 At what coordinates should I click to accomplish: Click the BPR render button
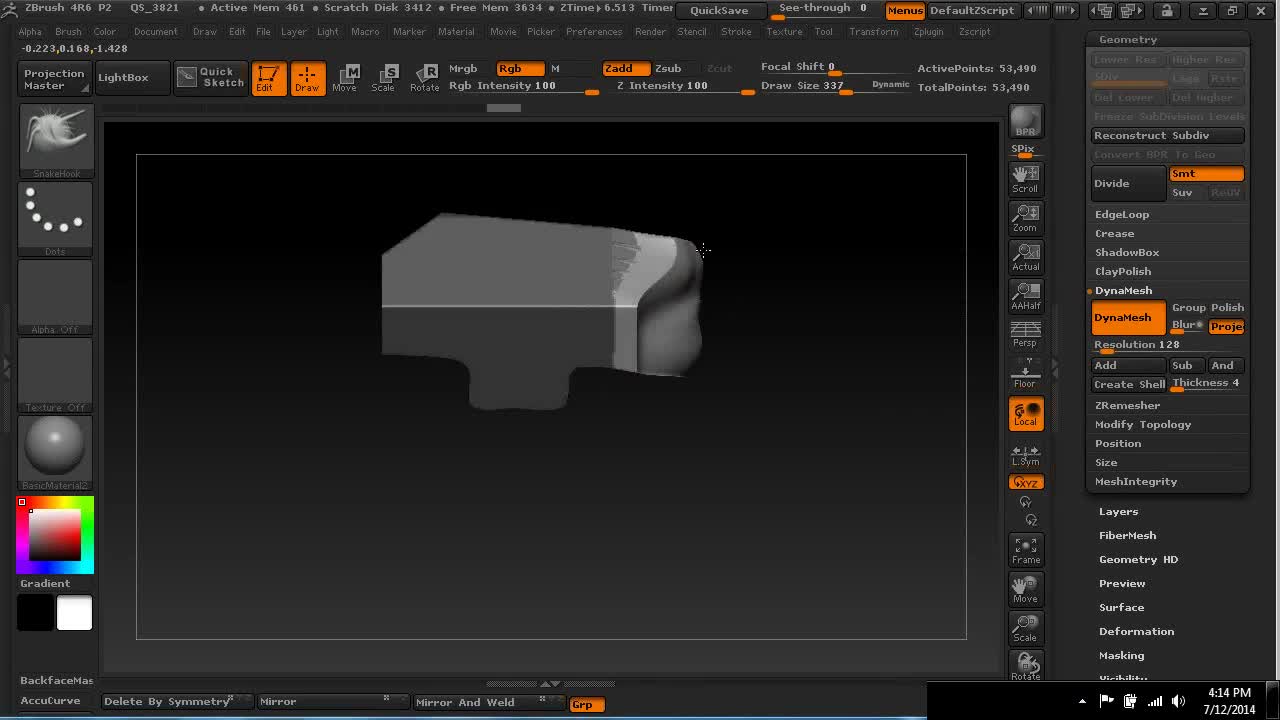(x=1026, y=121)
